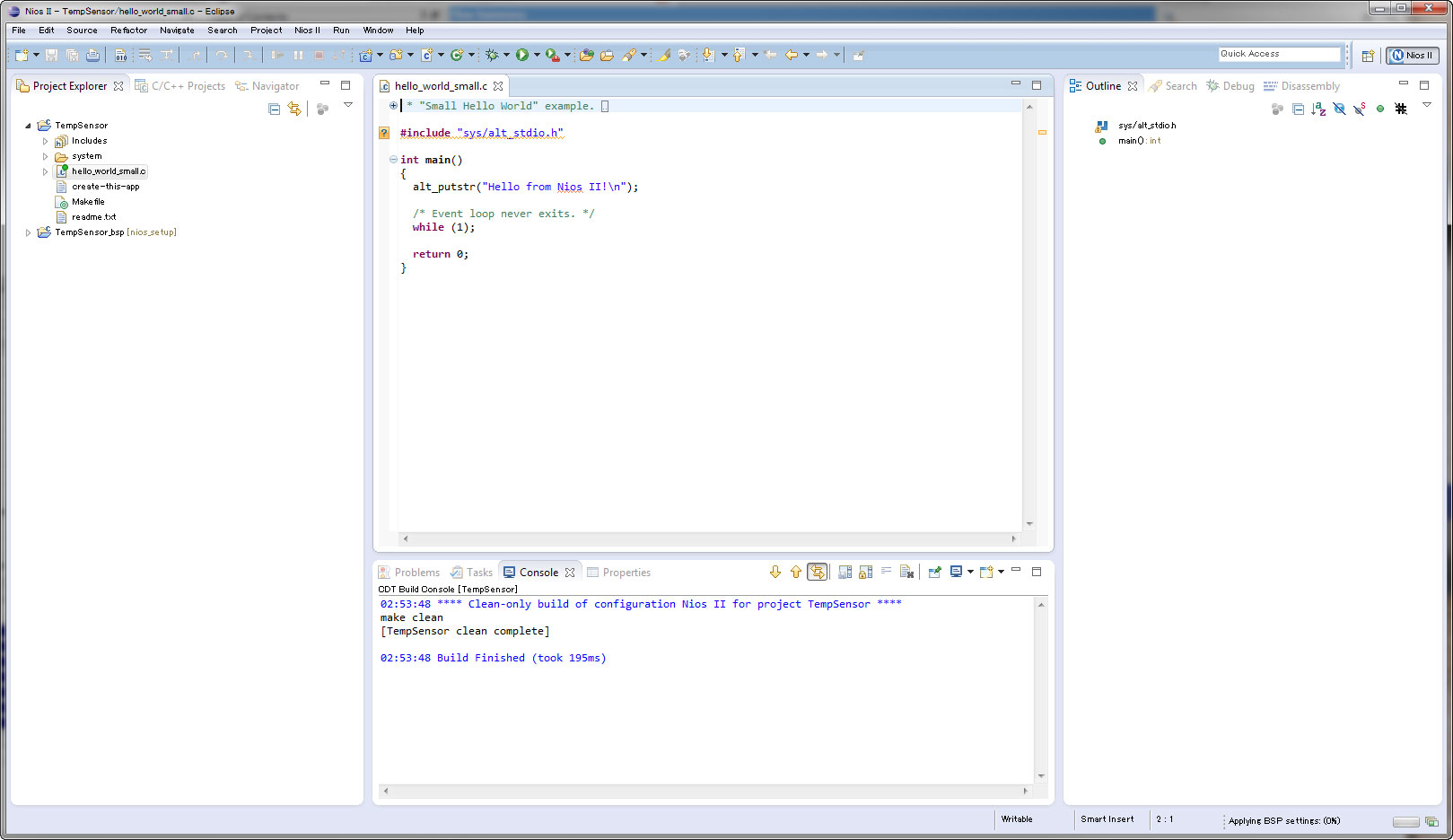The height and width of the screenshot is (840, 1453).
Task: Click the Nios II perspective button
Action: pos(1413,56)
